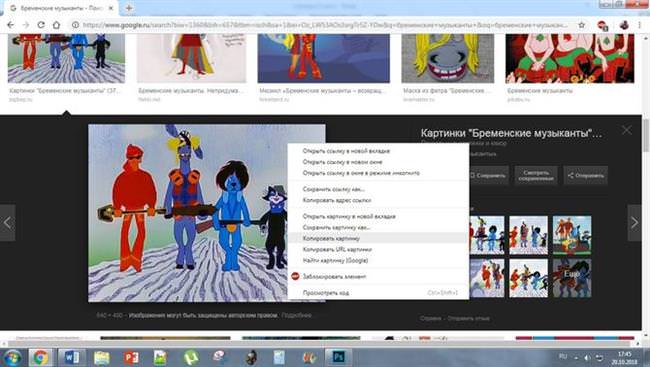Open Word from the taskbar
Image resolution: width=650 pixels, height=367 pixels.
[71, 357]
